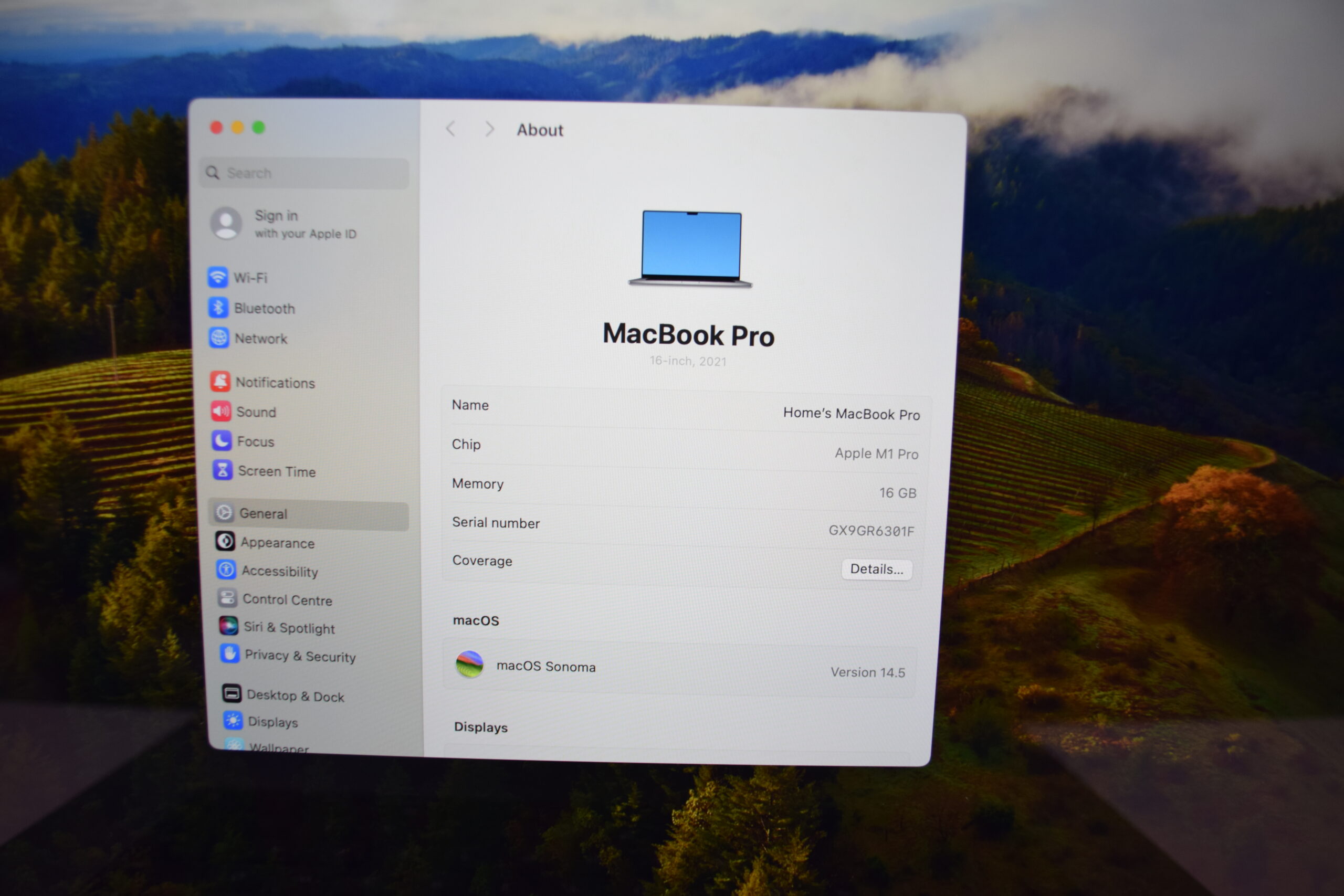This screenshot has width=1344, height=896.
Task: Open the Focus moon icon
Action: point(222,440)
